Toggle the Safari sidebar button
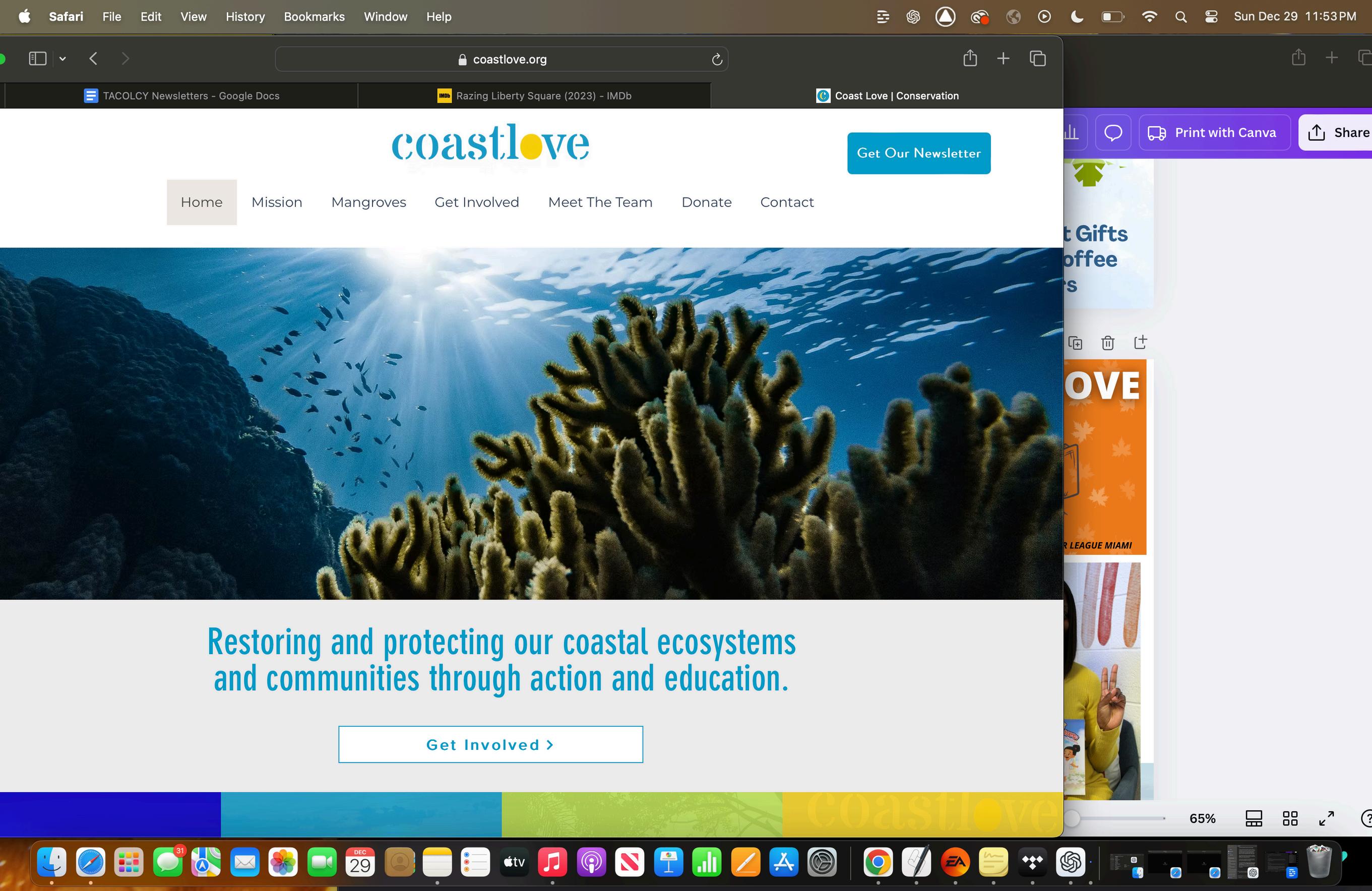This screenshot has width=1372, height=891. pyautogui.click(x=37, y=58)
